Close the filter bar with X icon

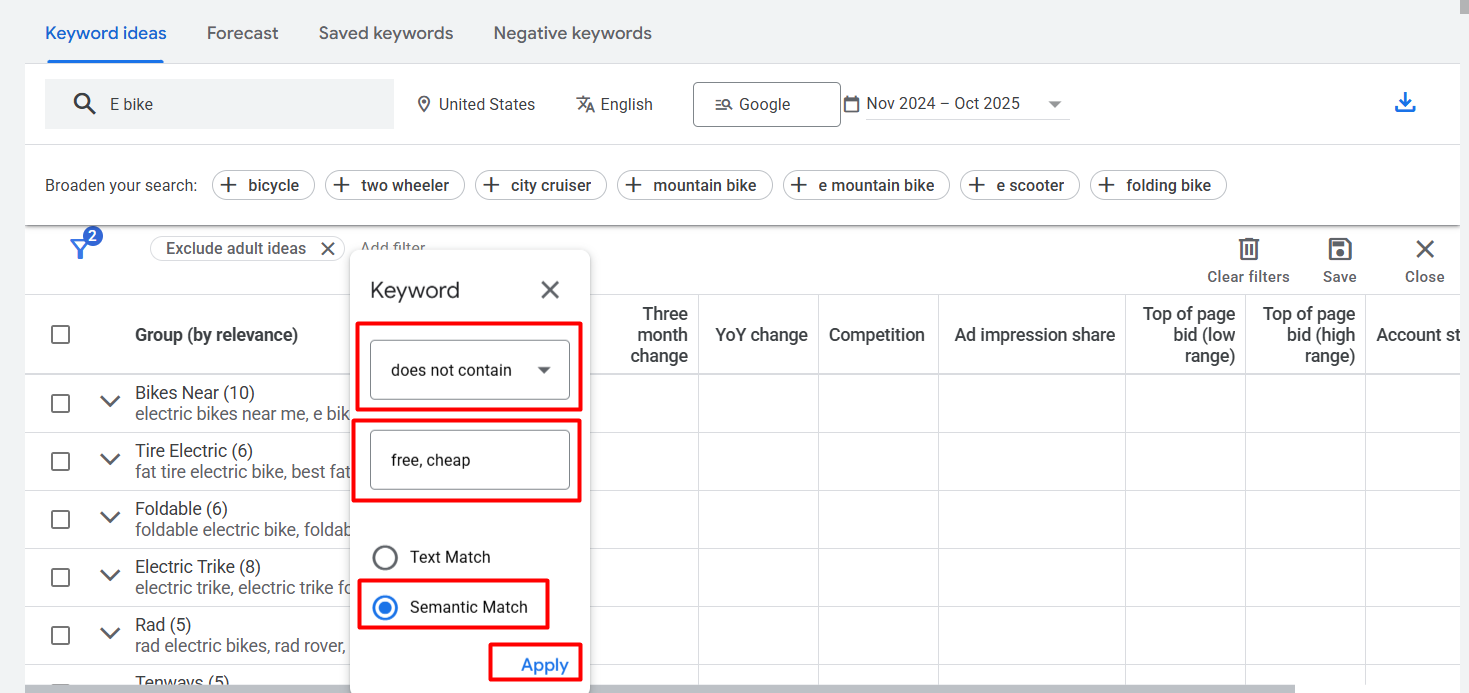(1424, 249)
